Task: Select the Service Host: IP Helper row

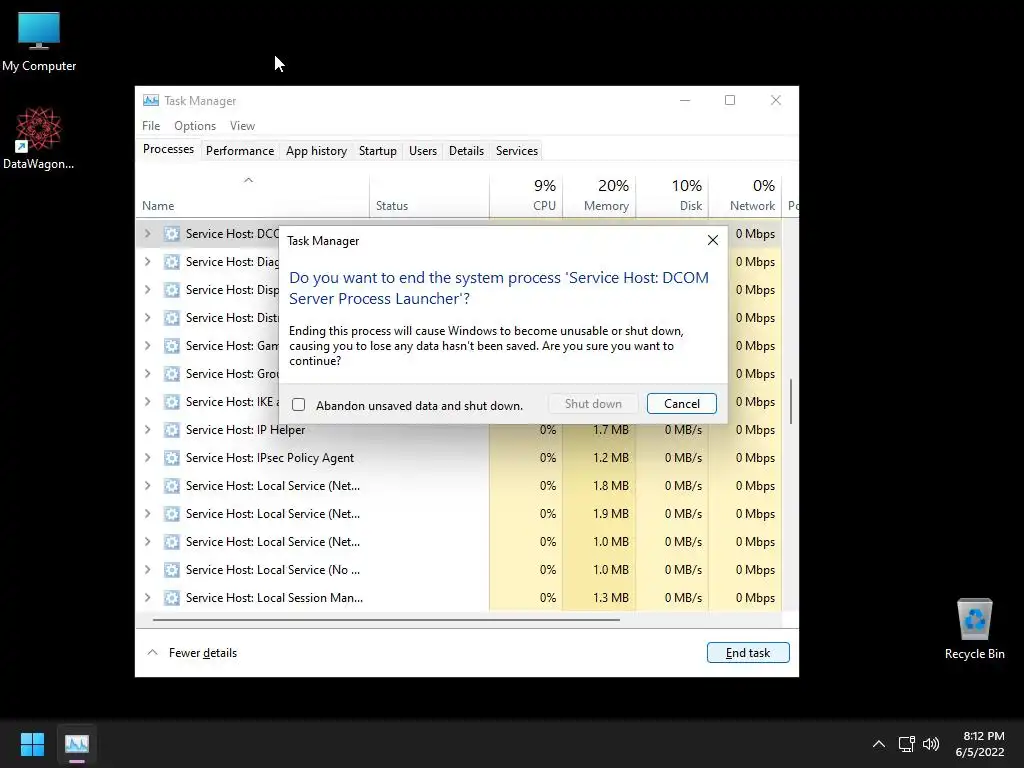Action: (x=458, y=430)
